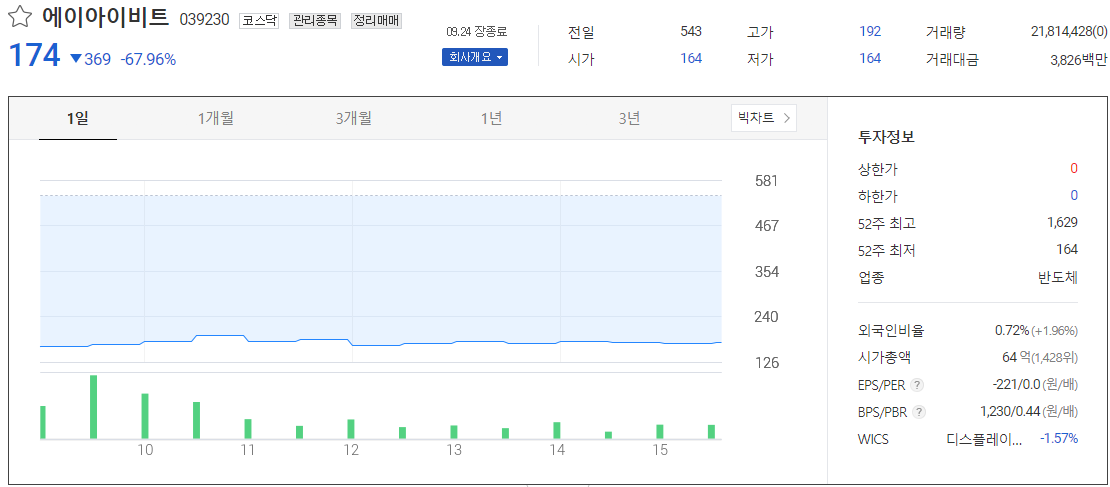Click the change rate -67.96%
The height and width of the screenshot is (487, 1110).
(x=148, y=59)
